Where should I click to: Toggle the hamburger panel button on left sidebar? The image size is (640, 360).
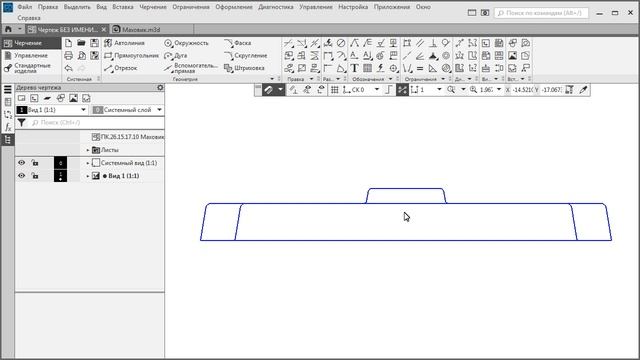8,89
